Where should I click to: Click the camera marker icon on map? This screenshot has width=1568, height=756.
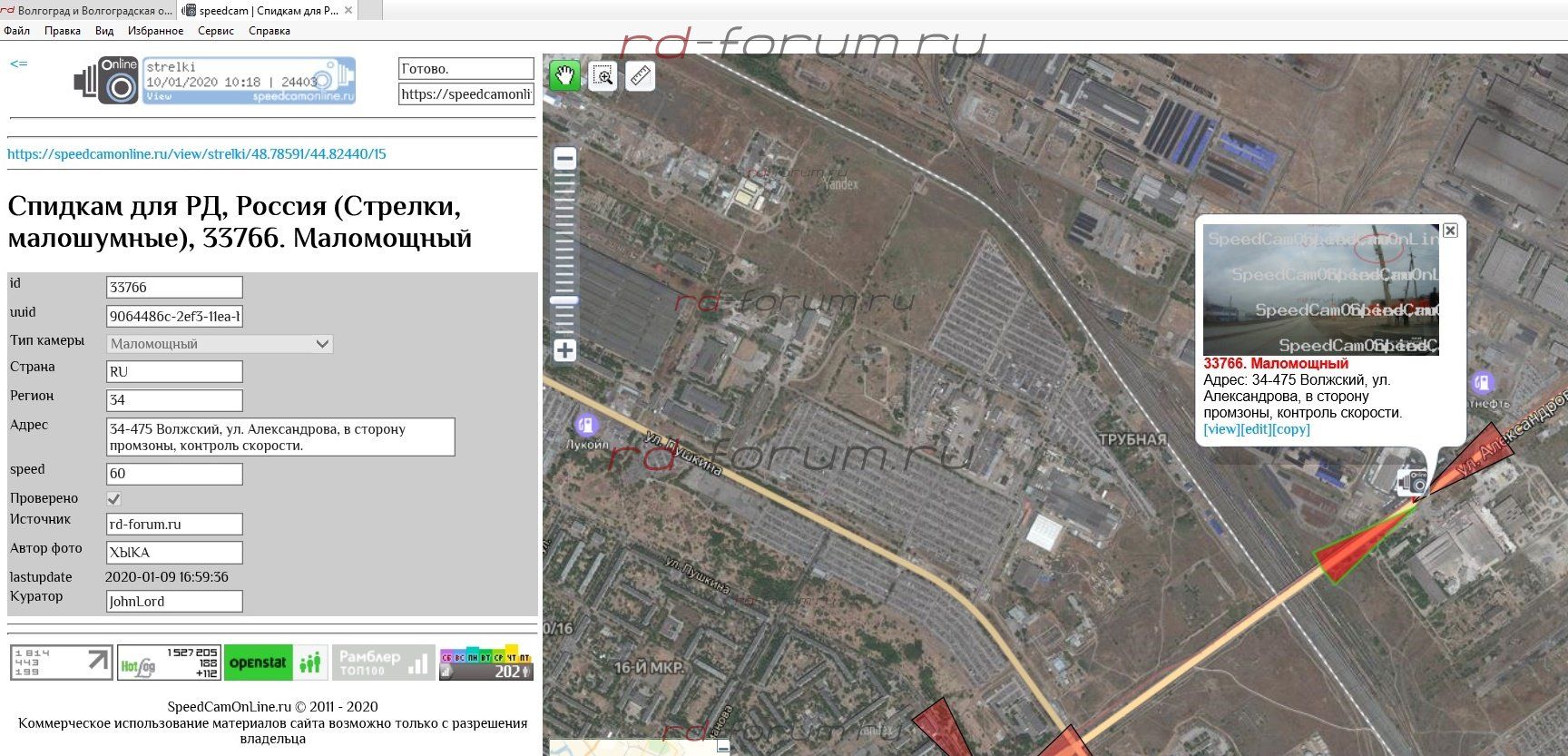click(1411, 480)
